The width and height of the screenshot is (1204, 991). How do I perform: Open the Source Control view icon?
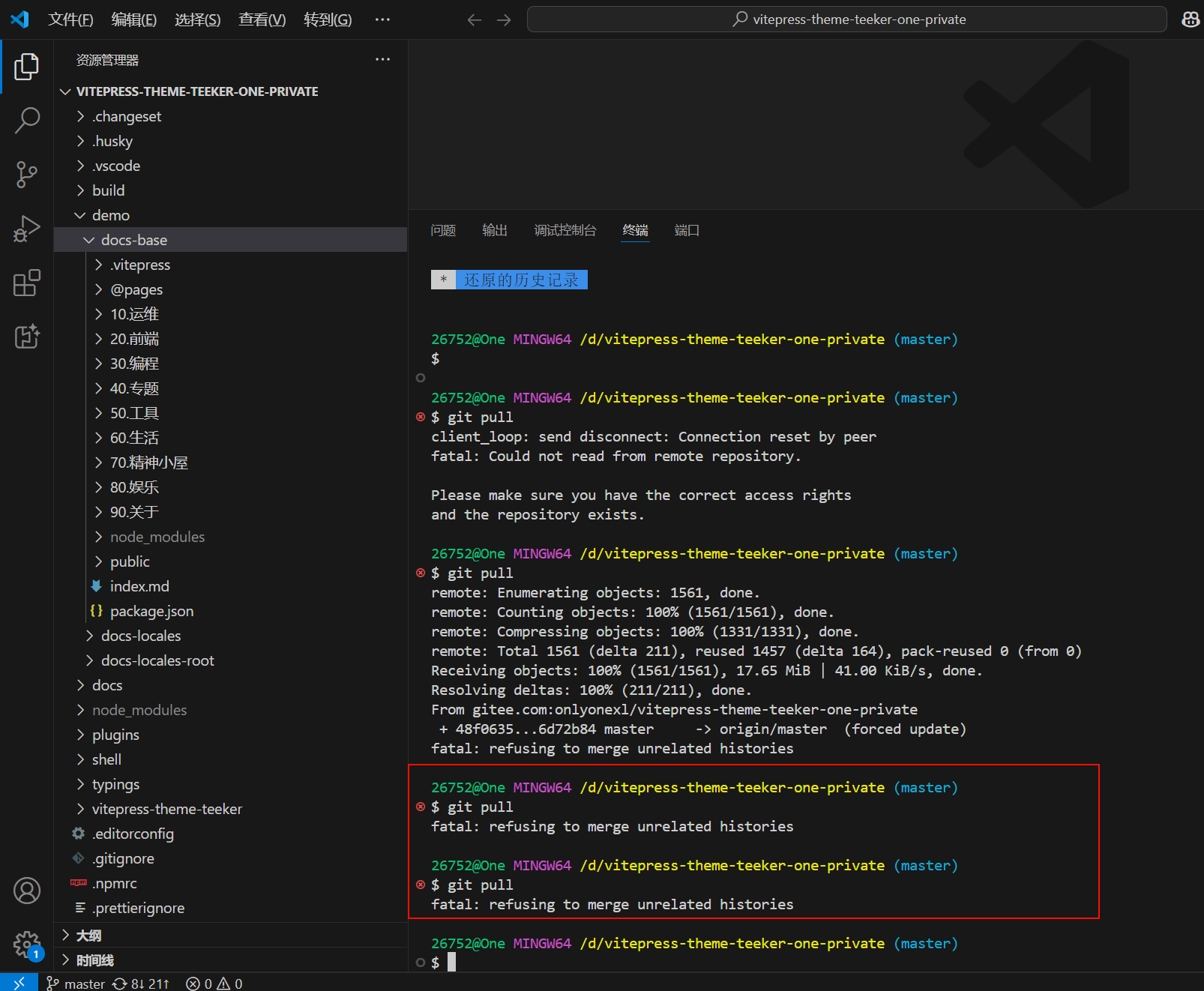pos(26,174)
